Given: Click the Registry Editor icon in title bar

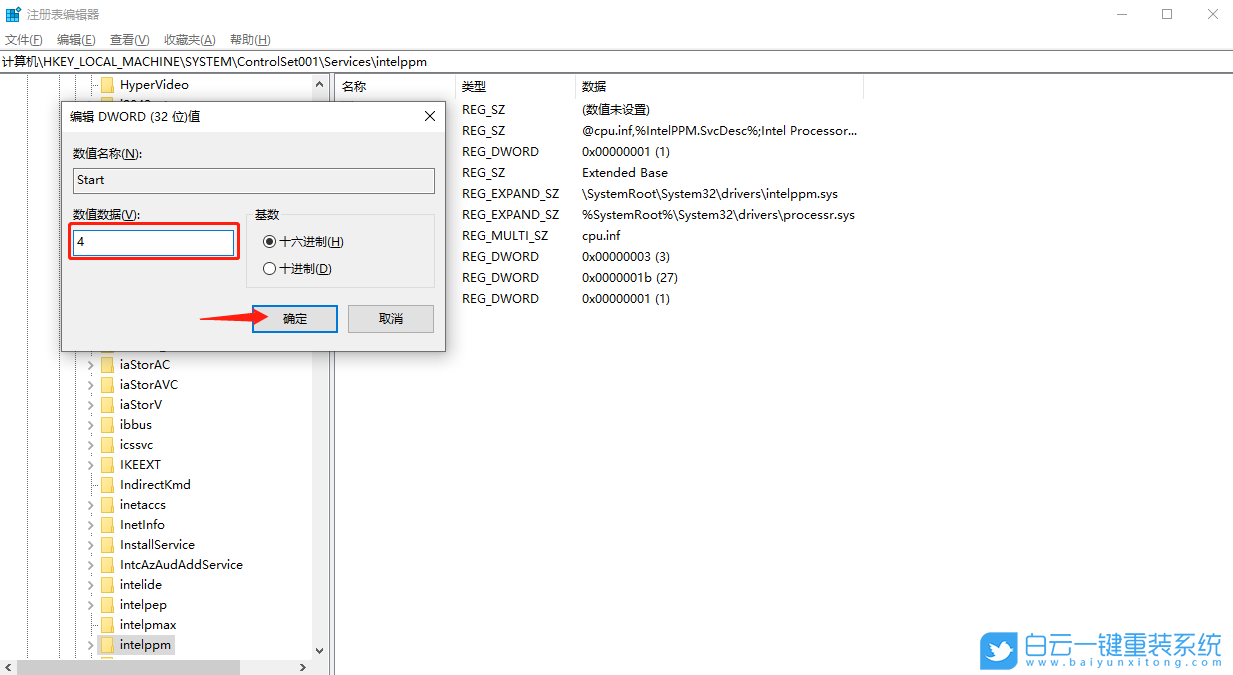Looking at the screenshot, I should point(13,13).
